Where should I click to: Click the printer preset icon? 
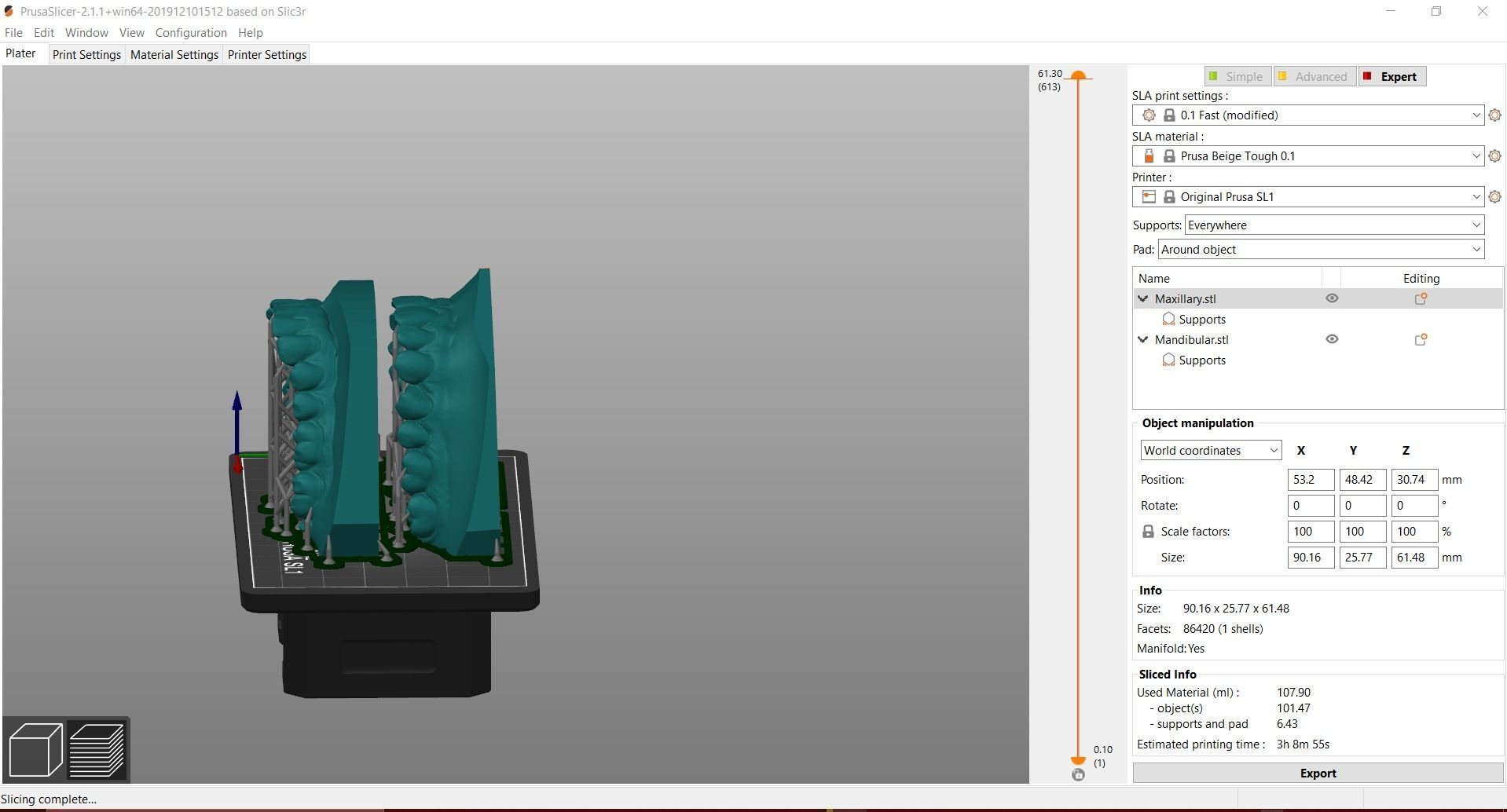pos(1149,197)
